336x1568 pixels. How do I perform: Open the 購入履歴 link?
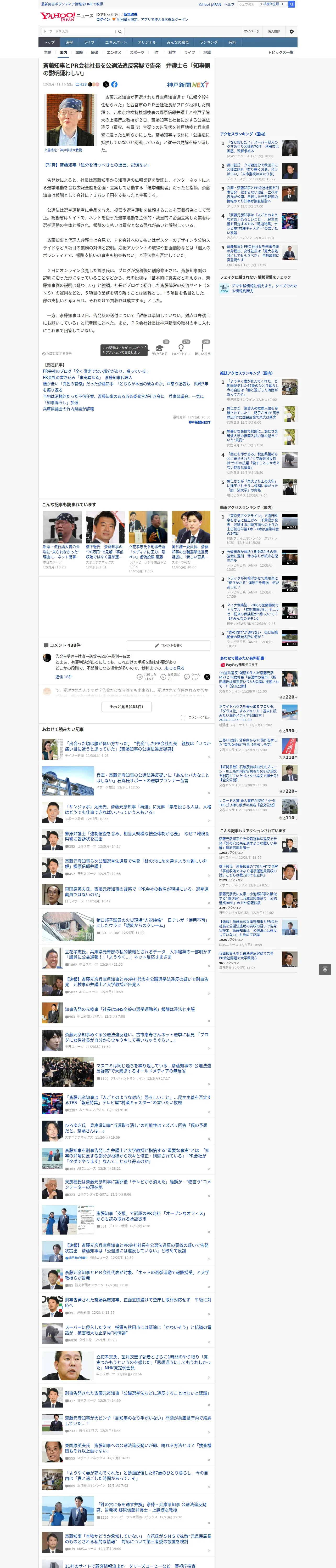click(274, 32)
